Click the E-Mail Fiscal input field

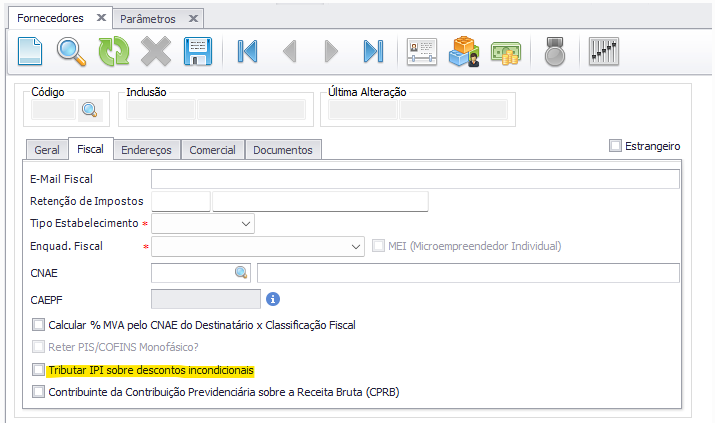[414, 179]
